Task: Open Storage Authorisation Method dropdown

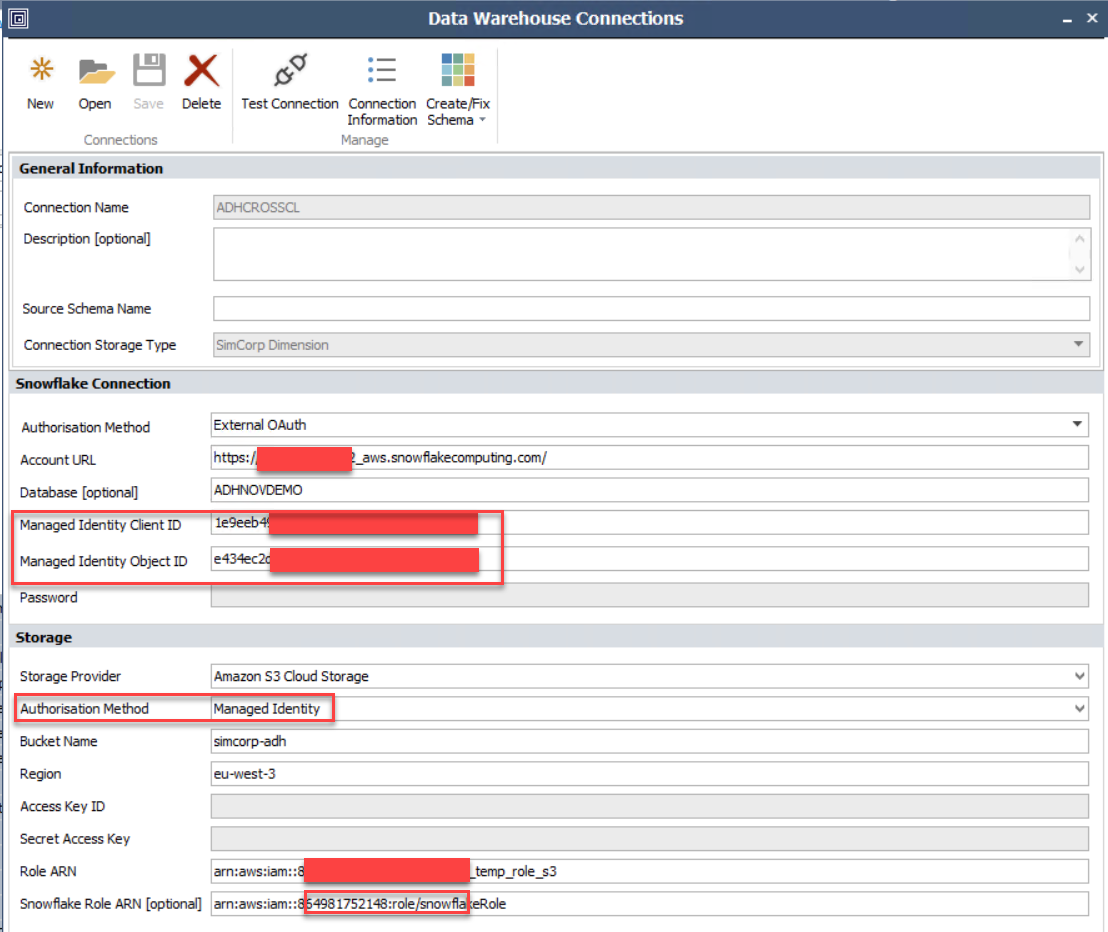Action: [x=1079, y=709]
